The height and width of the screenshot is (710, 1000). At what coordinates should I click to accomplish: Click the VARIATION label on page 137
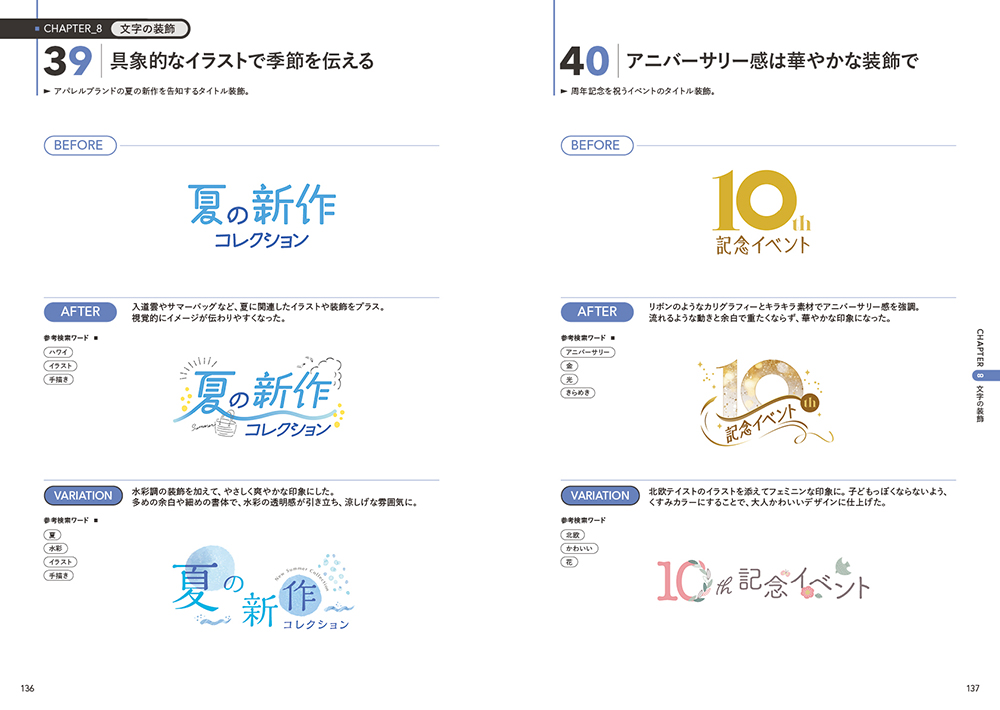click(599, 495)
